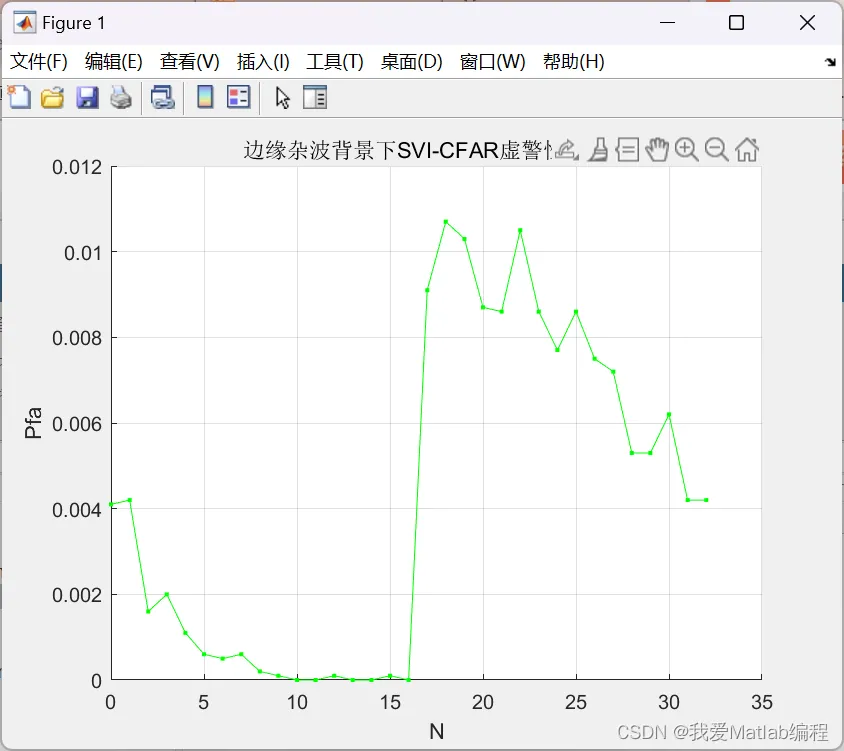Select the Edit Plot arrow tool
Viewport: 844px width, 751px height.
[x=282, y=98]
